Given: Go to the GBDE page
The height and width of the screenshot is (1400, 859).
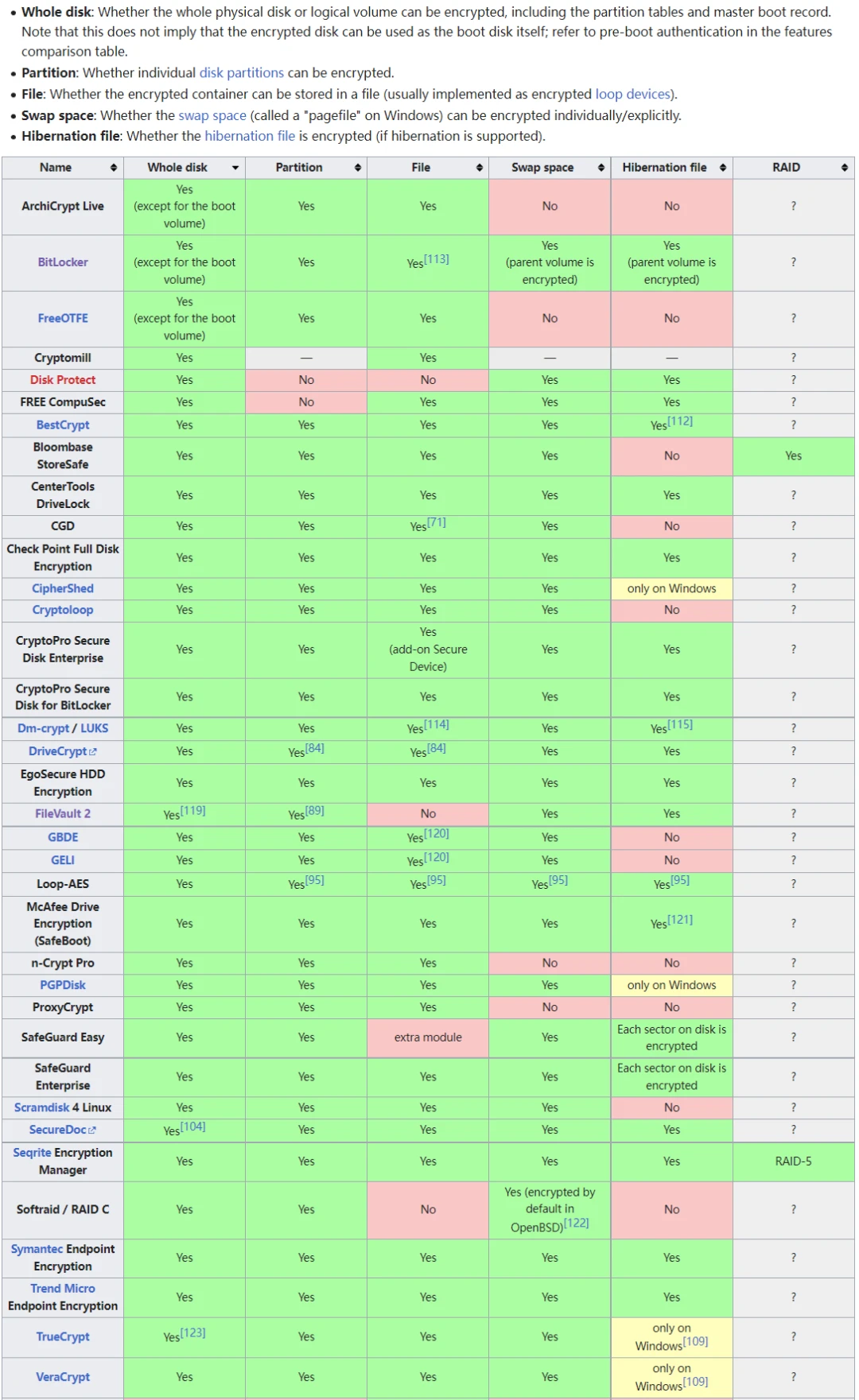Looking at the screenshot, I should pyautogui.click(x=63, y=837).
